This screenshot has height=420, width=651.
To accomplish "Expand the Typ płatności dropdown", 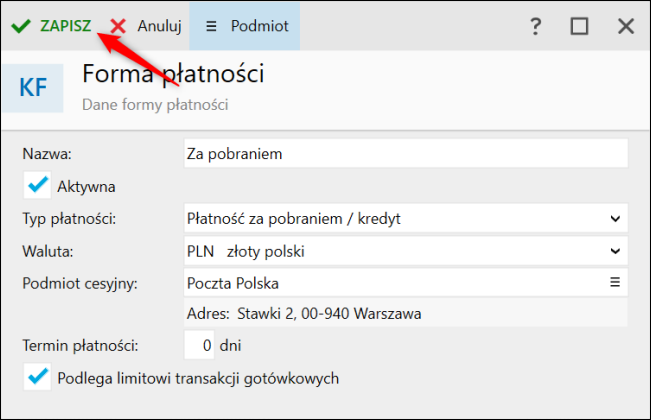I will (x=613, y=217).
